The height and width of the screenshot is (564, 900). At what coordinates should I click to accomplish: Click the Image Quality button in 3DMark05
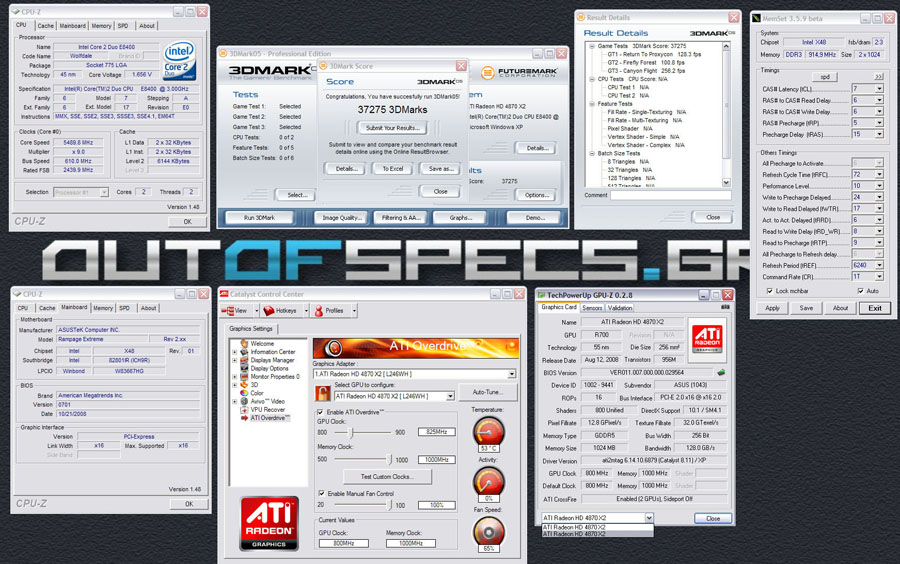pos(342,218)
